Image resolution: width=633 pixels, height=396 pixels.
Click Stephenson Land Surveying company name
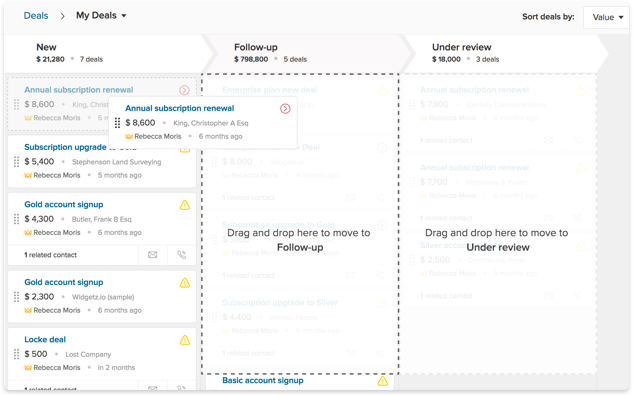point(117,162)
